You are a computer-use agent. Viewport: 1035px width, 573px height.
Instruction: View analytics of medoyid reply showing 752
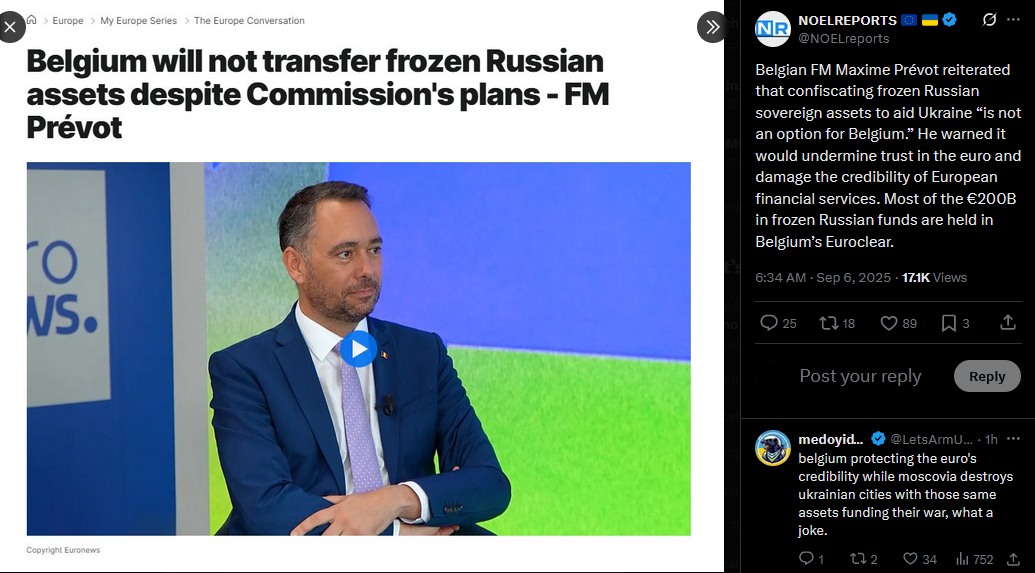click(974, 559)
